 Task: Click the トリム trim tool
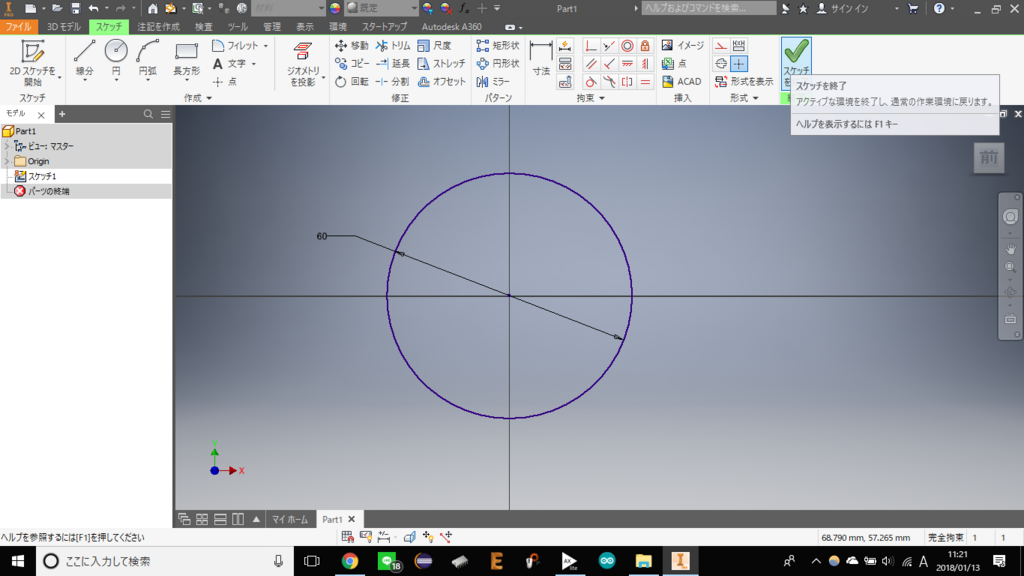tap(393, 46)
